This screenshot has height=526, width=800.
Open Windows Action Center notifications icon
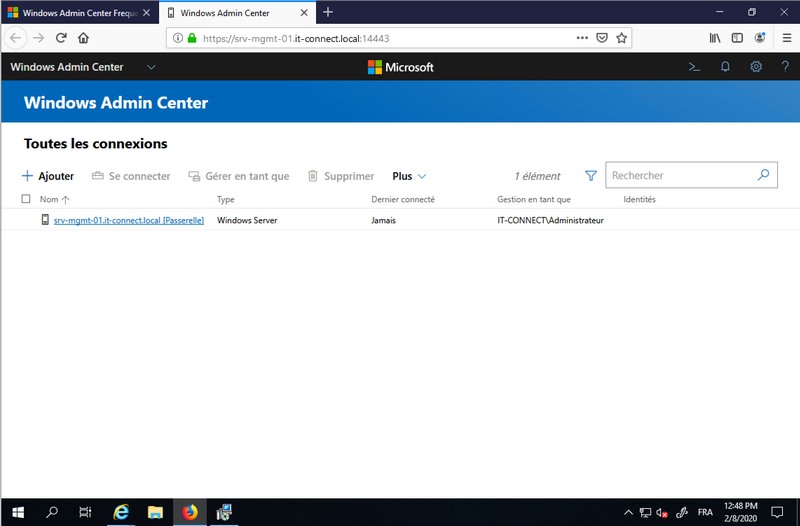click(x=777, y=512)
